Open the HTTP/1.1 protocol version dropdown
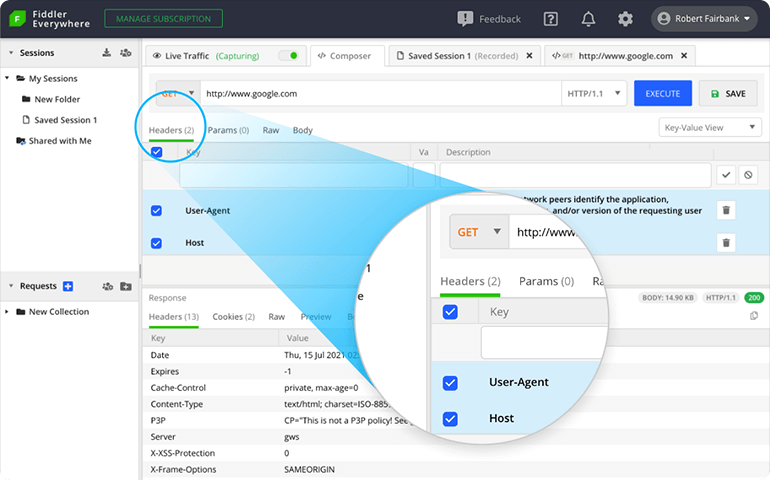The image size is (770, 480). (x=595, y=94)
